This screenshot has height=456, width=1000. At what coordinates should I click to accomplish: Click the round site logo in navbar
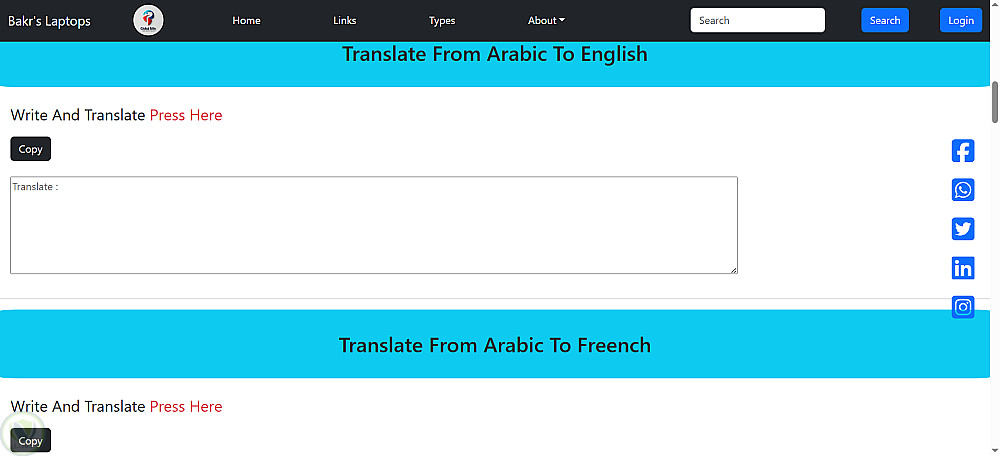148,20
